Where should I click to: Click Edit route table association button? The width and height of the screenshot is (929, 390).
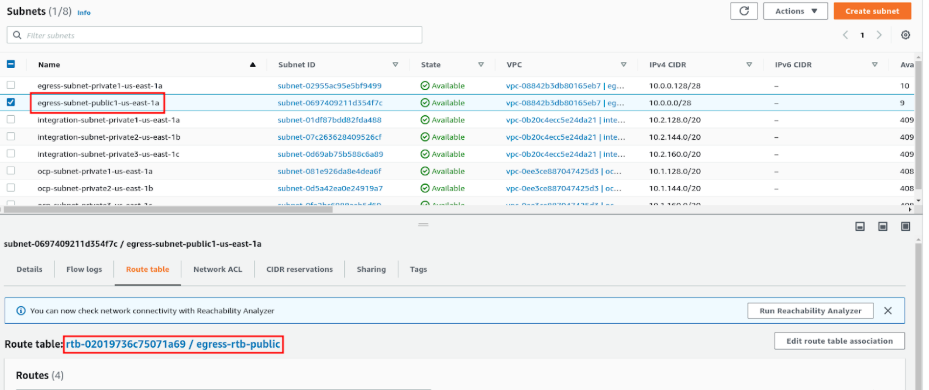pyautogui.click(x=839, y=341)
